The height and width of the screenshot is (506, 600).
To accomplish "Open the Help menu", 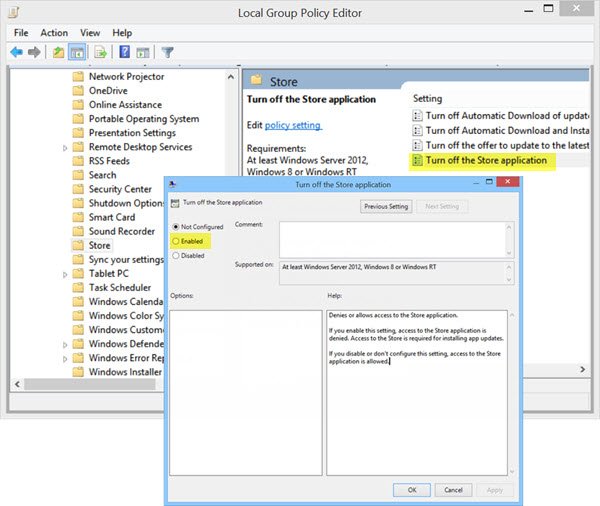I will [122, 33].
